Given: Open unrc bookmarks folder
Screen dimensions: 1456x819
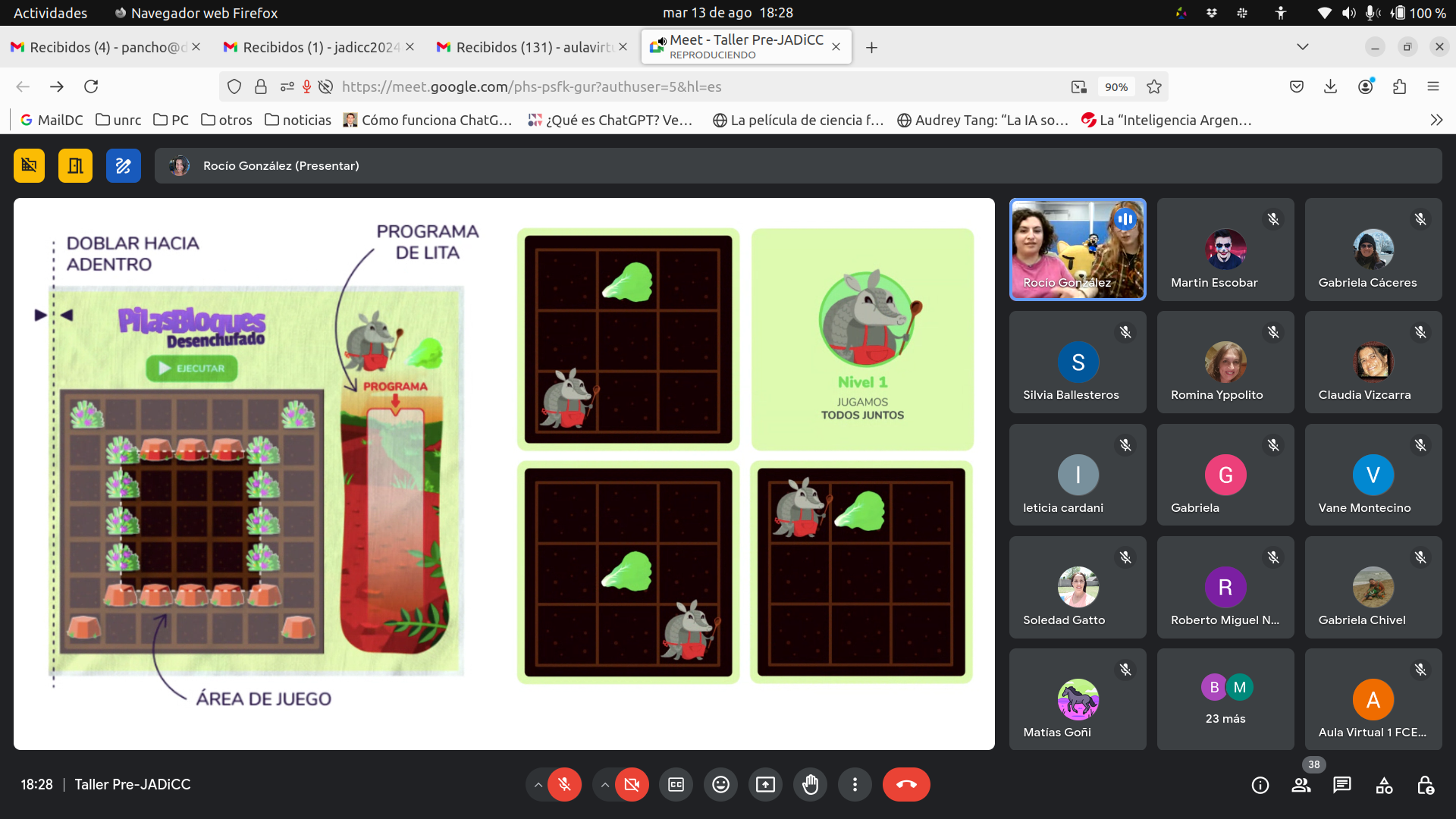Looking at the screenshot, I should pos(118,120).
